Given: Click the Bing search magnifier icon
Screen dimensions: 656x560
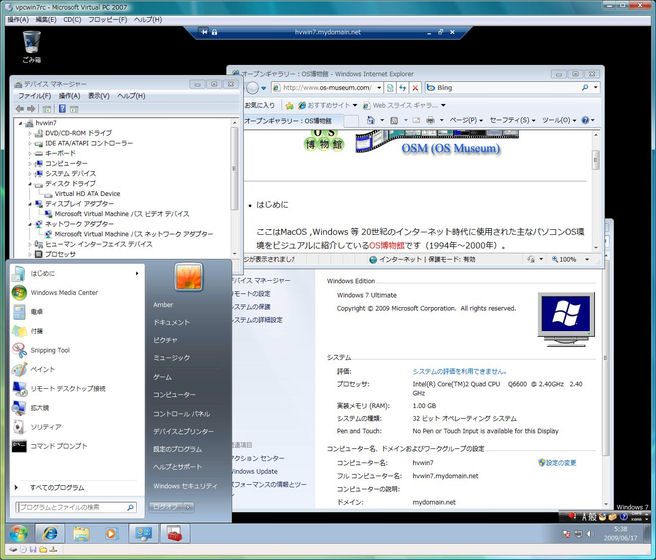Looking at the screenshot, I should click(585, 88).
